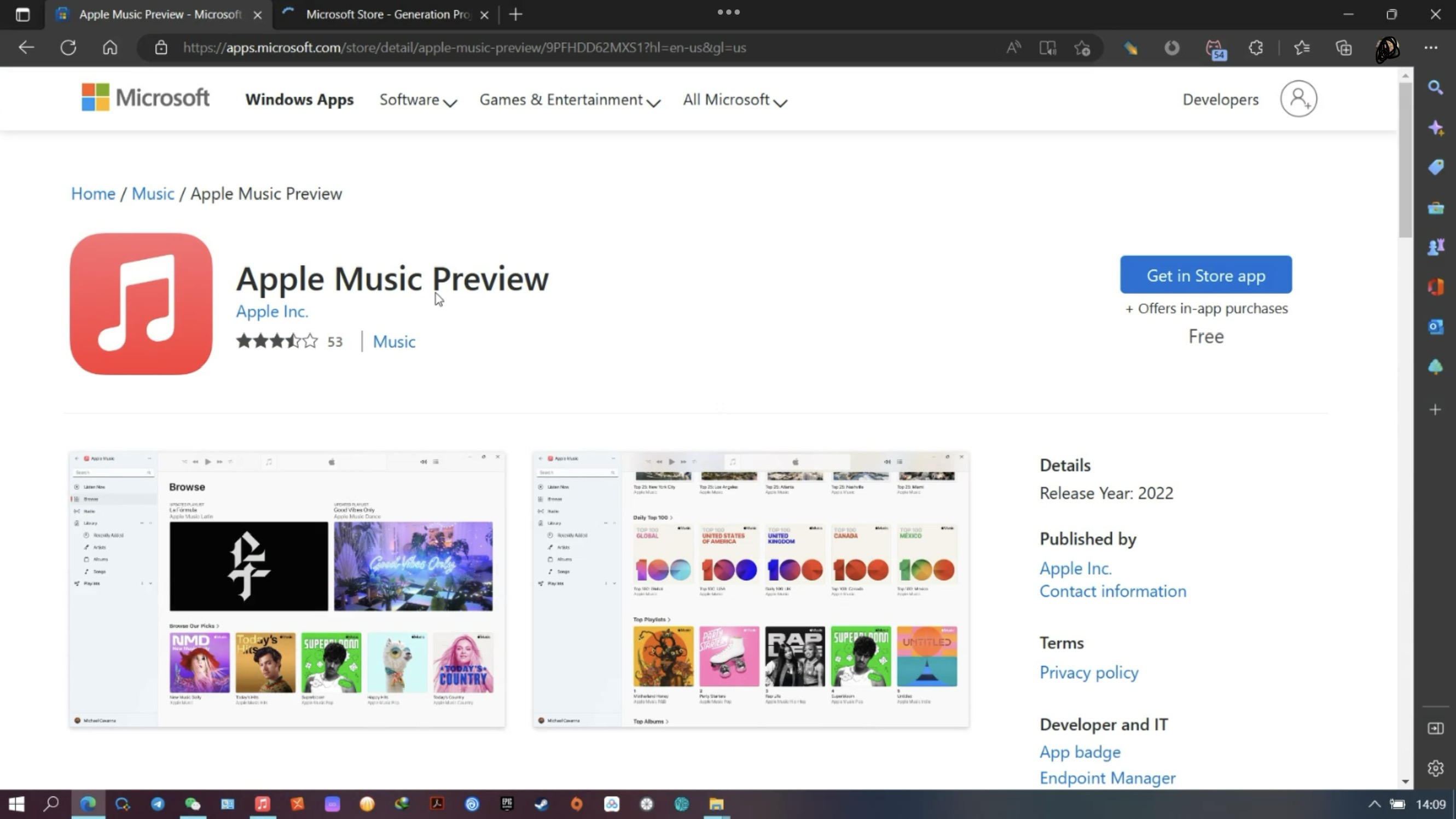Show hidden system tray icons

pyautogui.click(x=1374, y=804)
